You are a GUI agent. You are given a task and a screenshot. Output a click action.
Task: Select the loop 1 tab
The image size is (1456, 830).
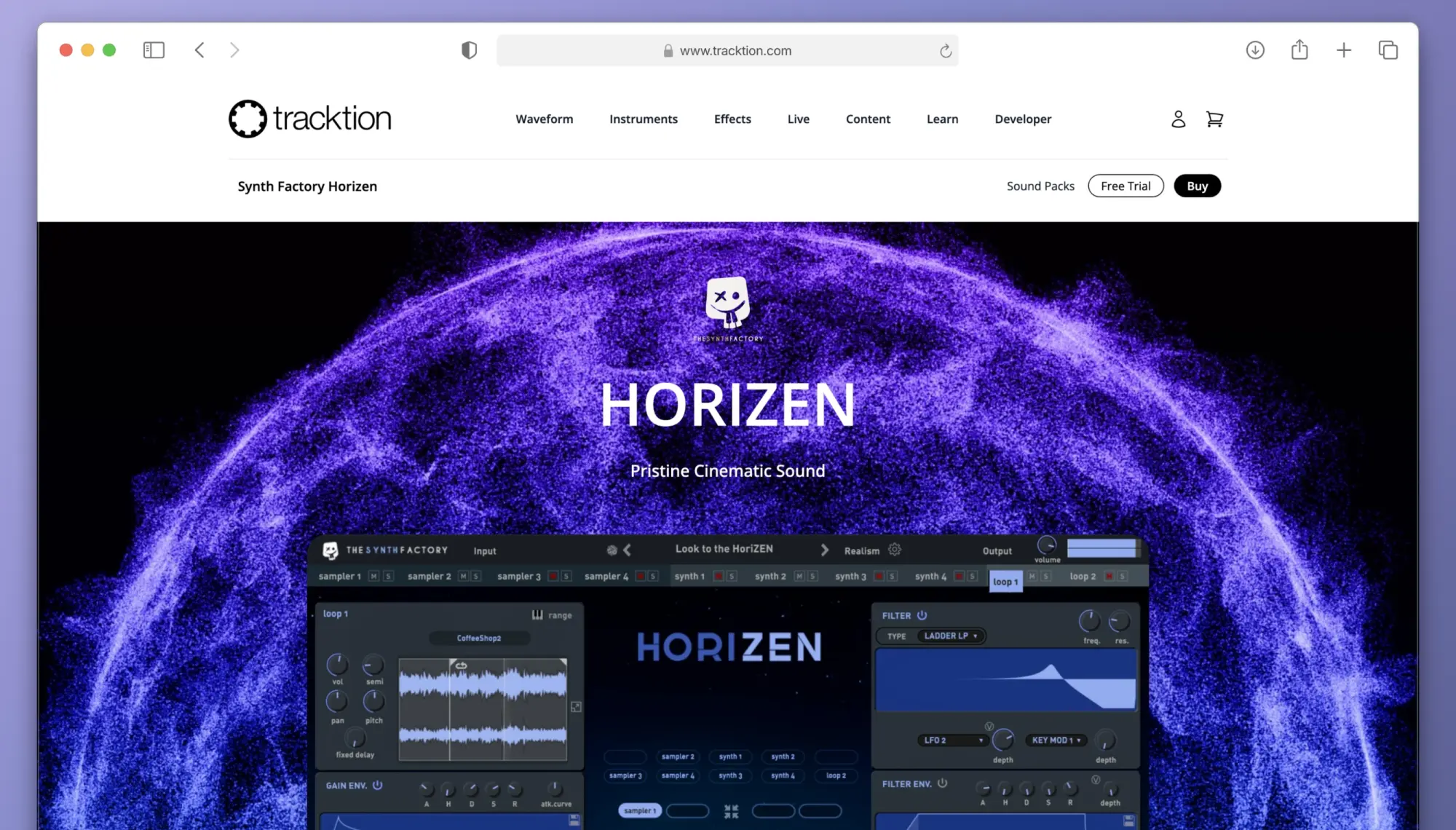(x=1005, y=581)
